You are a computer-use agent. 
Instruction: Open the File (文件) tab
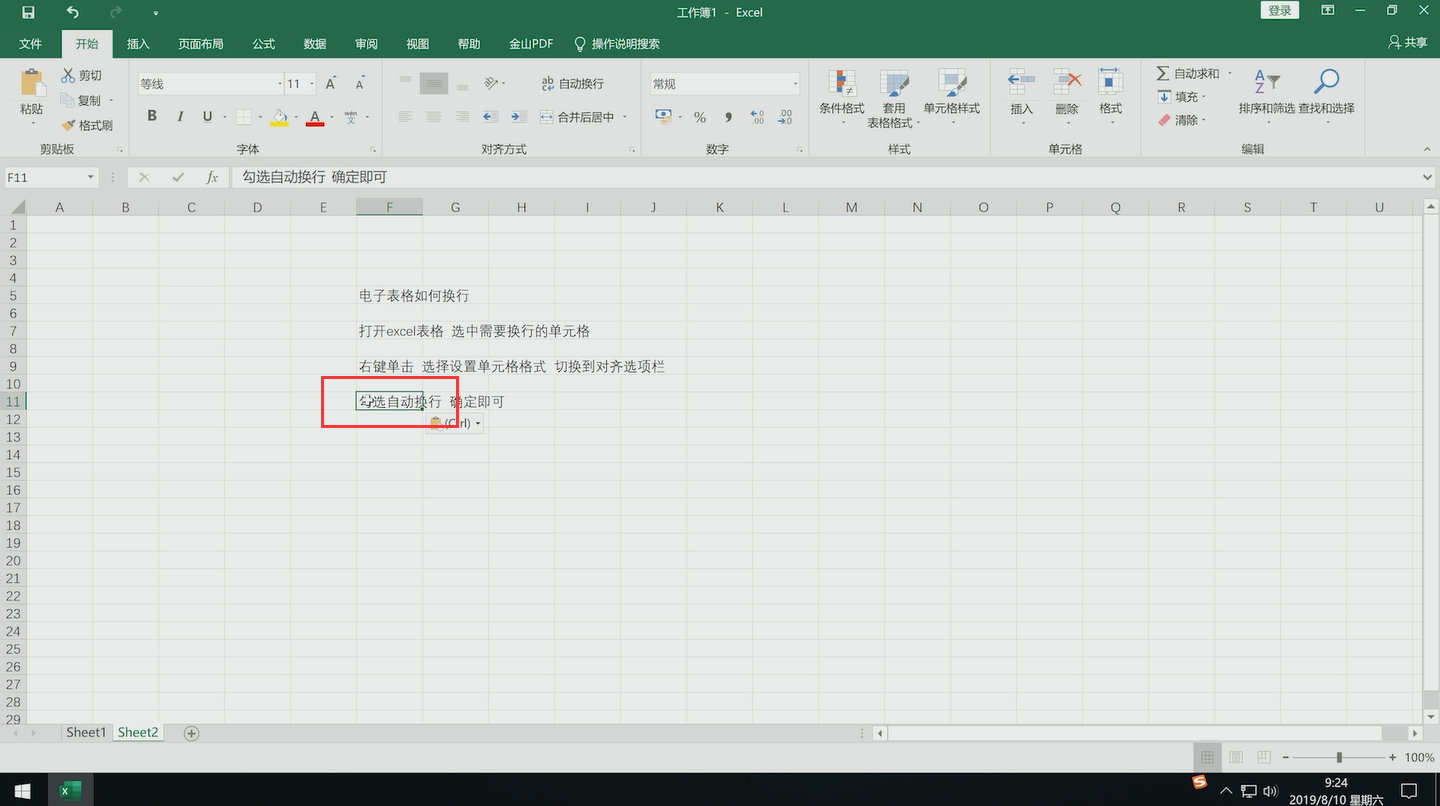coord(31,44)
